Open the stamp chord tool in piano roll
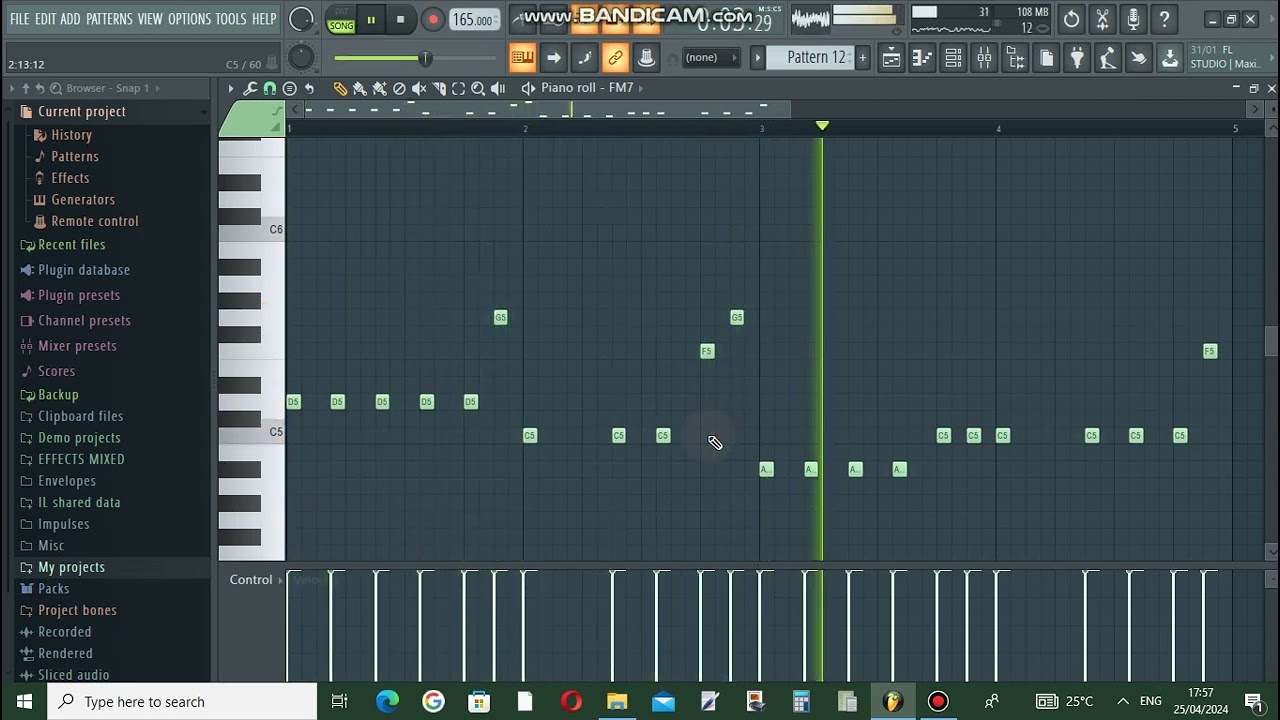This screenshot has height=720, width=1280. pyautogui.click(x=289, y=88)
